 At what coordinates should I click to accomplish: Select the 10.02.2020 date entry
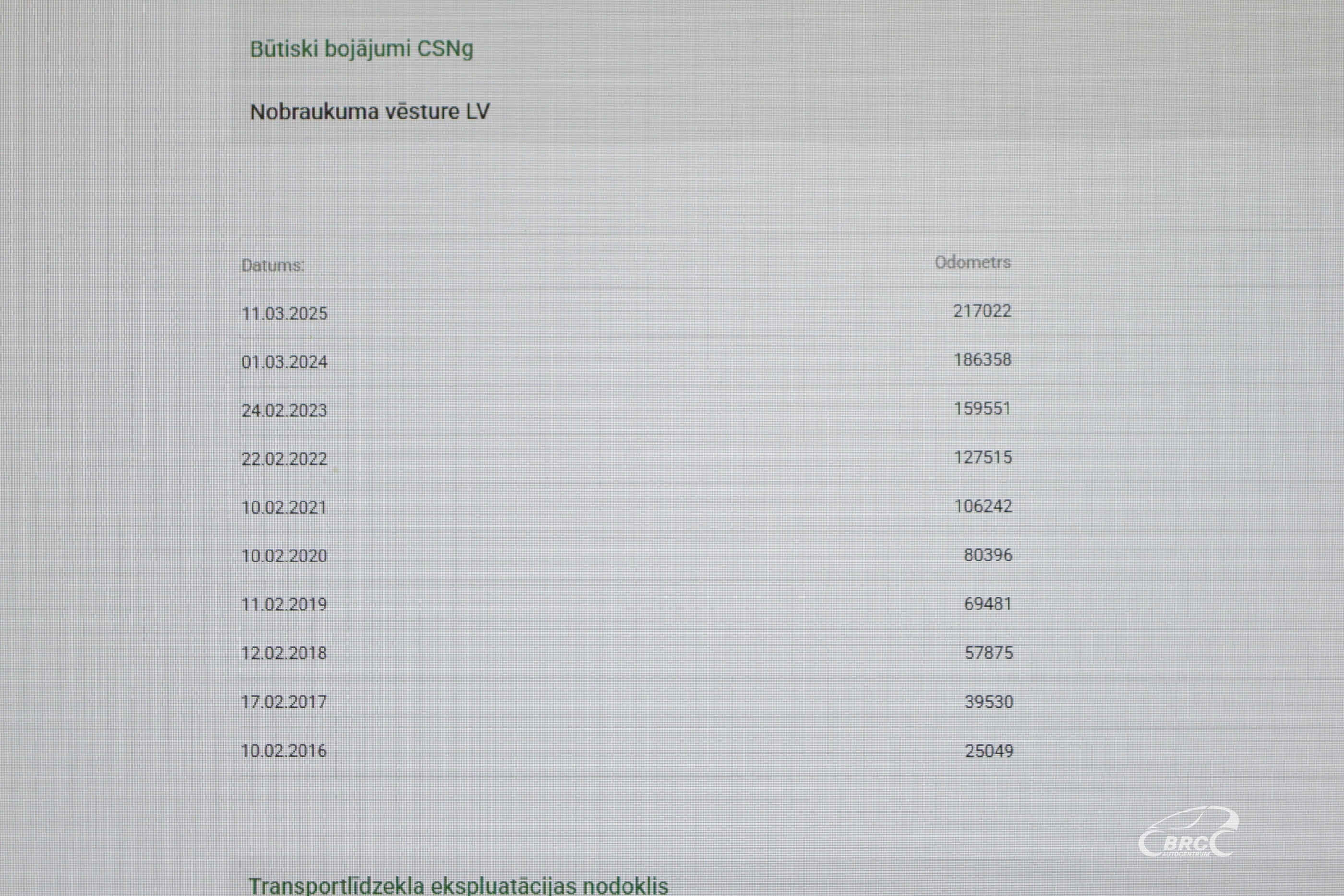[x=284, y=556]
